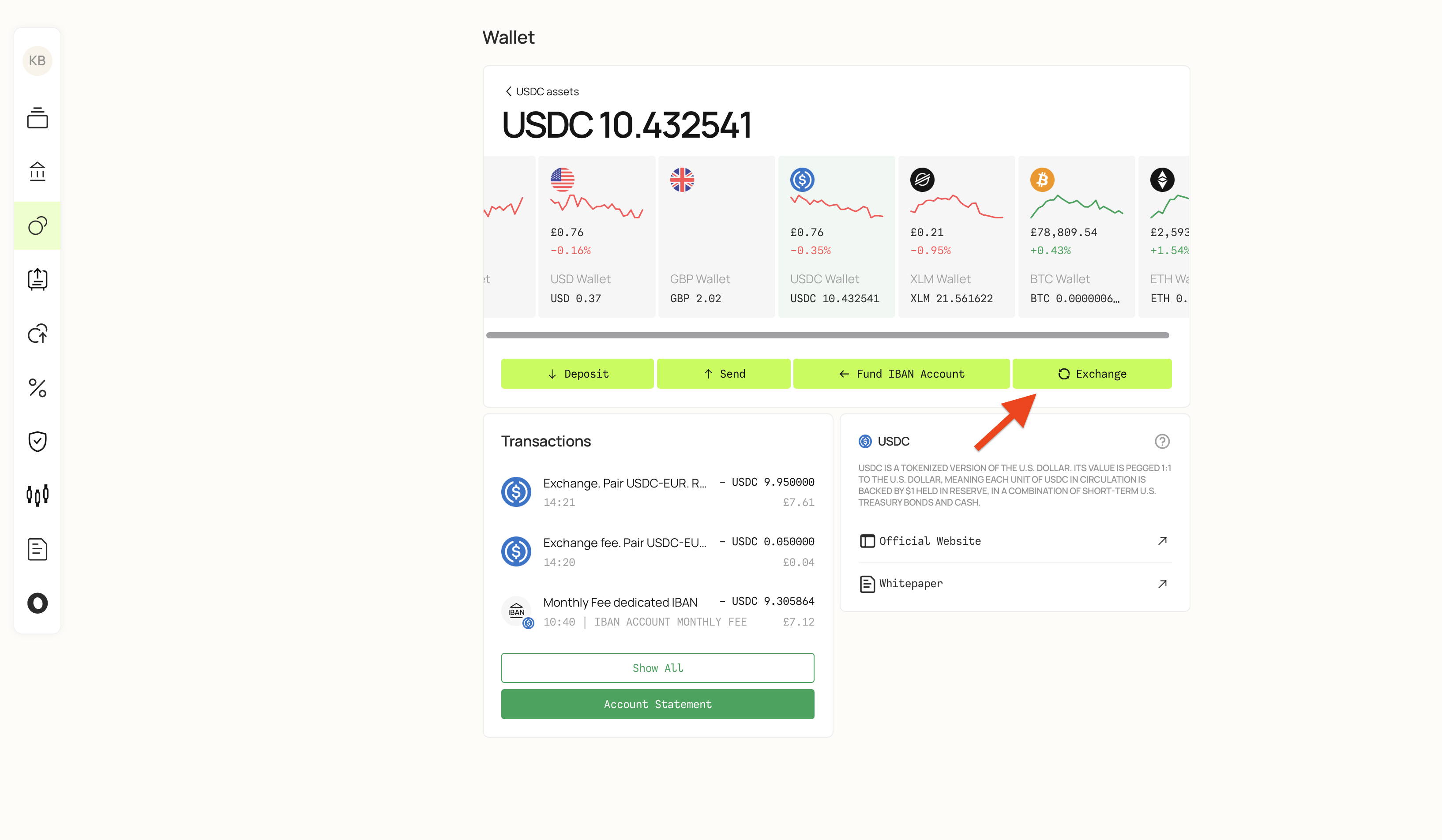Image resolution: width=1442 pixels, height=840 pixels.
Task: Click the percent rates sidebar icon
Action: 37,388
